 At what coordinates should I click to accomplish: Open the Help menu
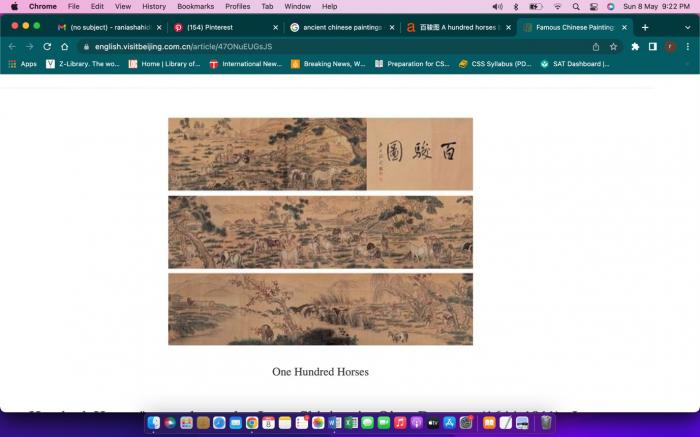point(329,6)
